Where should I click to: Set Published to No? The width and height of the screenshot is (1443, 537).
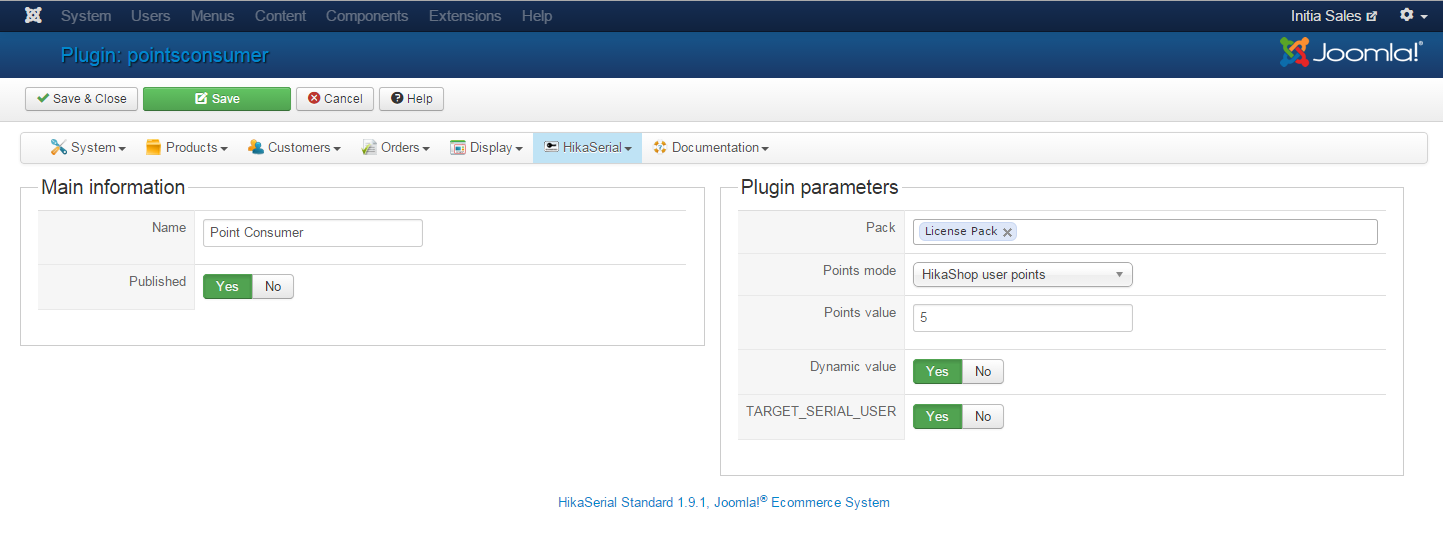273,287
